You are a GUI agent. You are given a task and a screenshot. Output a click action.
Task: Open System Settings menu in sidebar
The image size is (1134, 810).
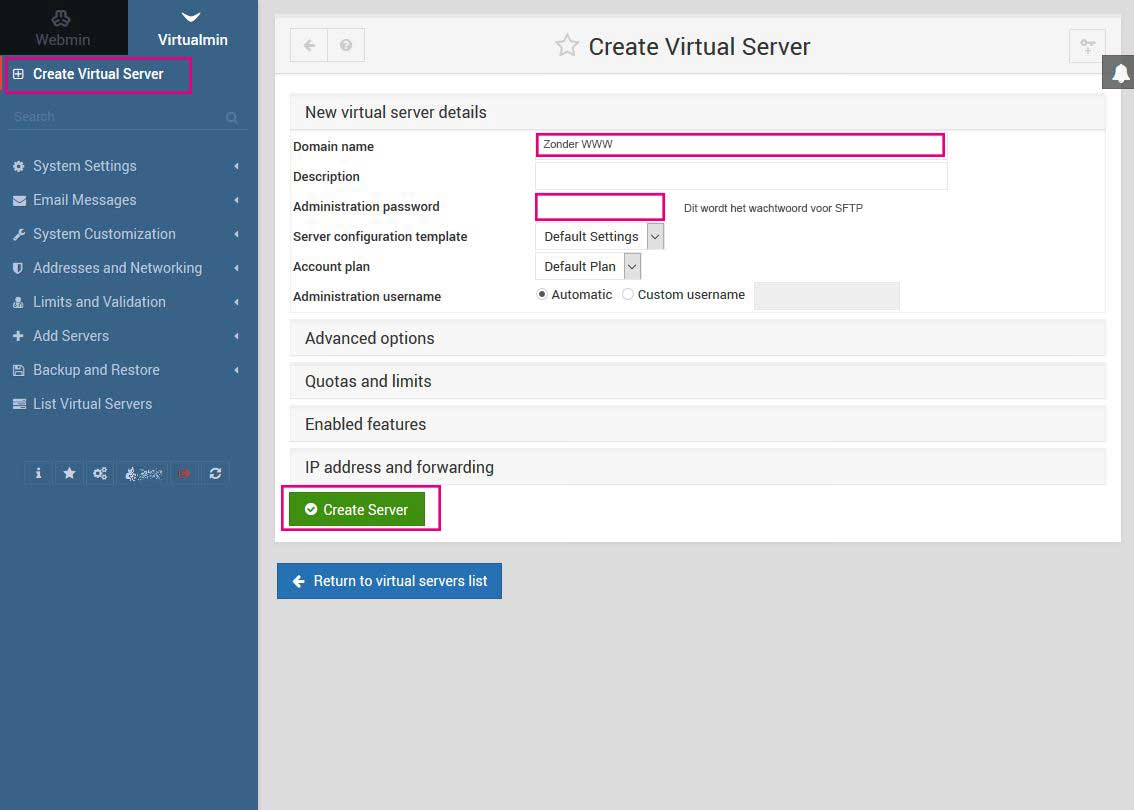(85, 166)
